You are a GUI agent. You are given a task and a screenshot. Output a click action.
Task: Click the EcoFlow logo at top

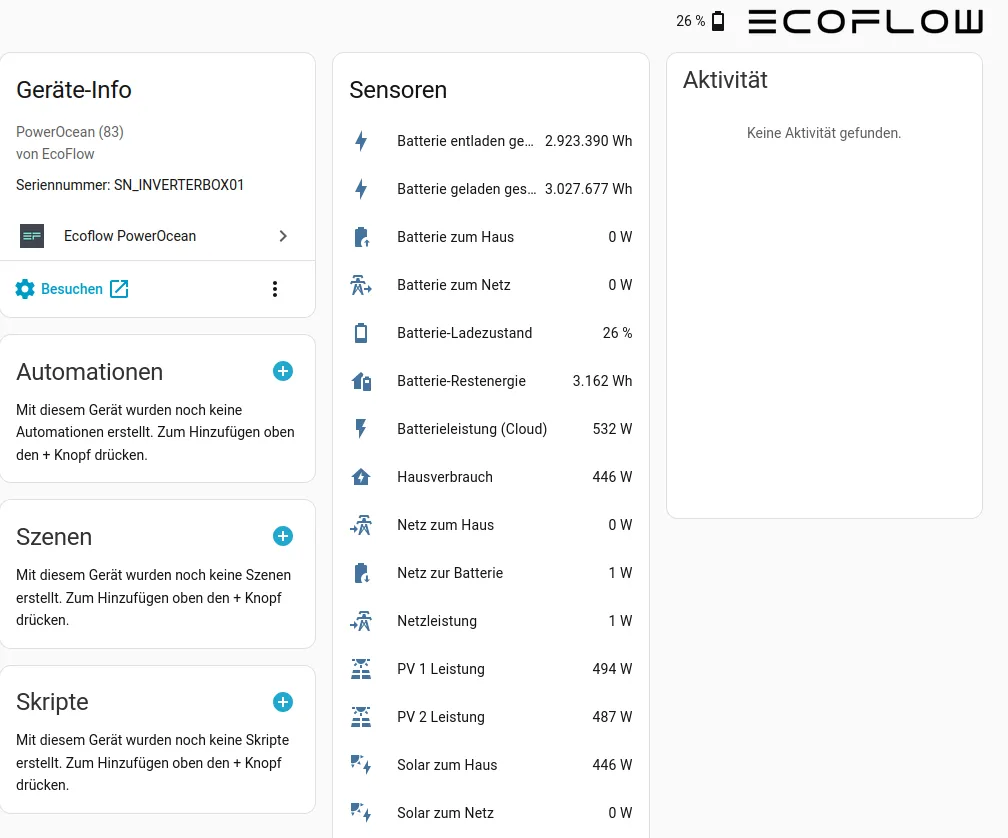(865, 21)
